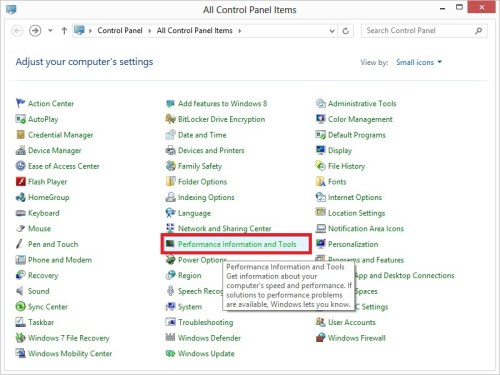The height and width of the screenshot is (375, 500).
Task: Expand chevron after Control Panel breadcrumb
Action: tap(149, 31)
